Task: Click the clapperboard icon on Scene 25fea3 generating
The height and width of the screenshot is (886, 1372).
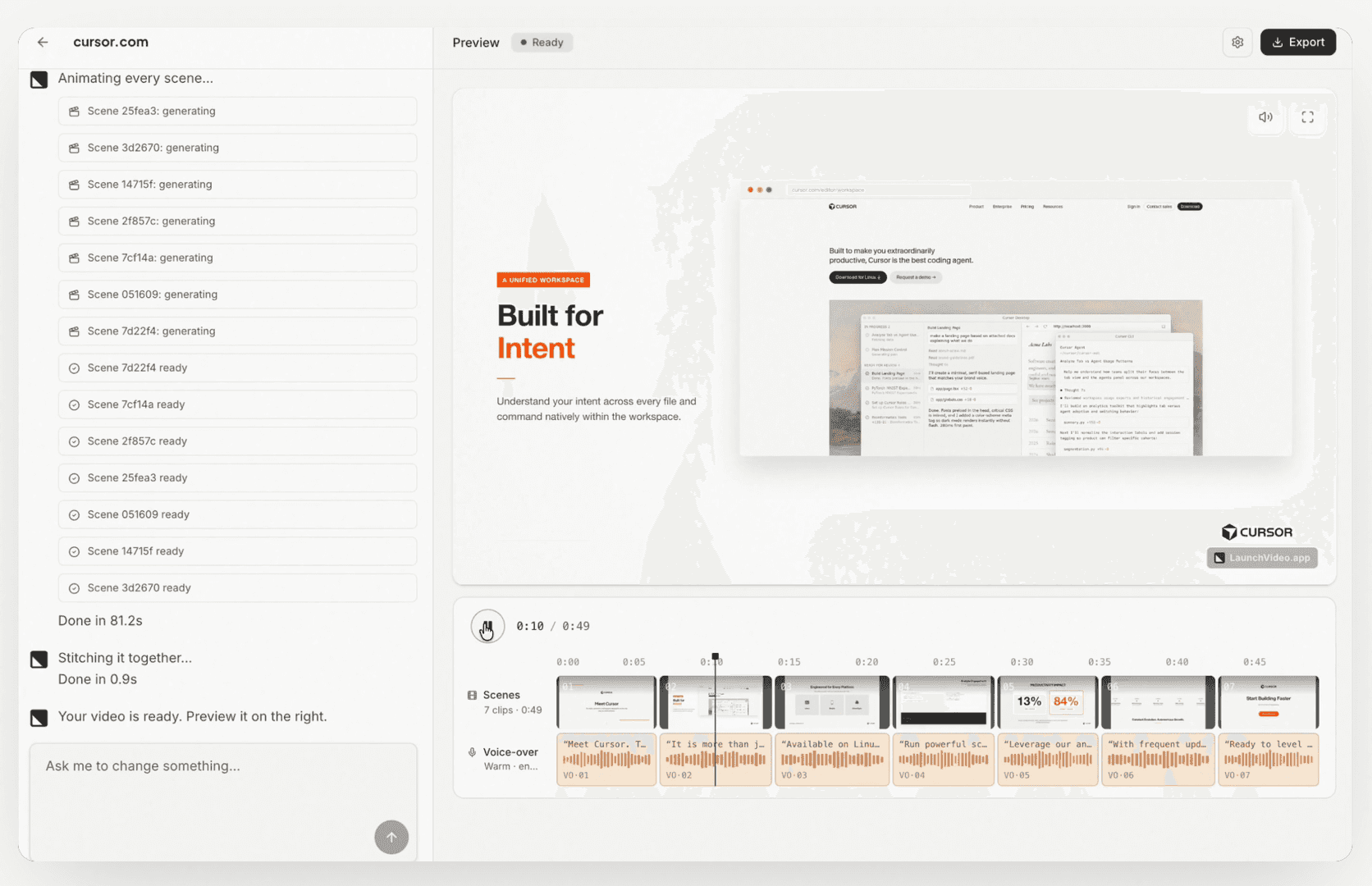Action: point(75,111)
